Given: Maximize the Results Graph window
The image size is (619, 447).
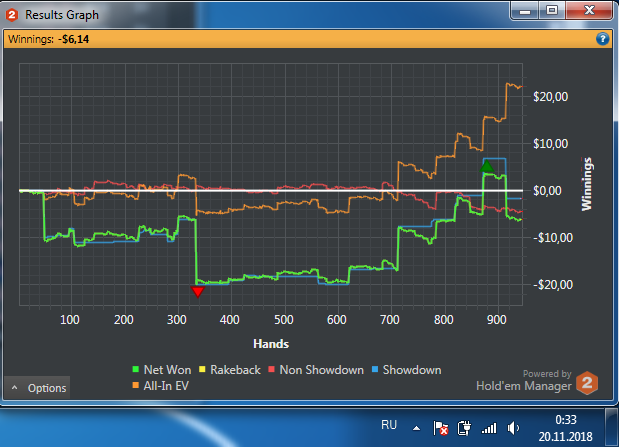Looking at the screenshot, I should point(552,11).
